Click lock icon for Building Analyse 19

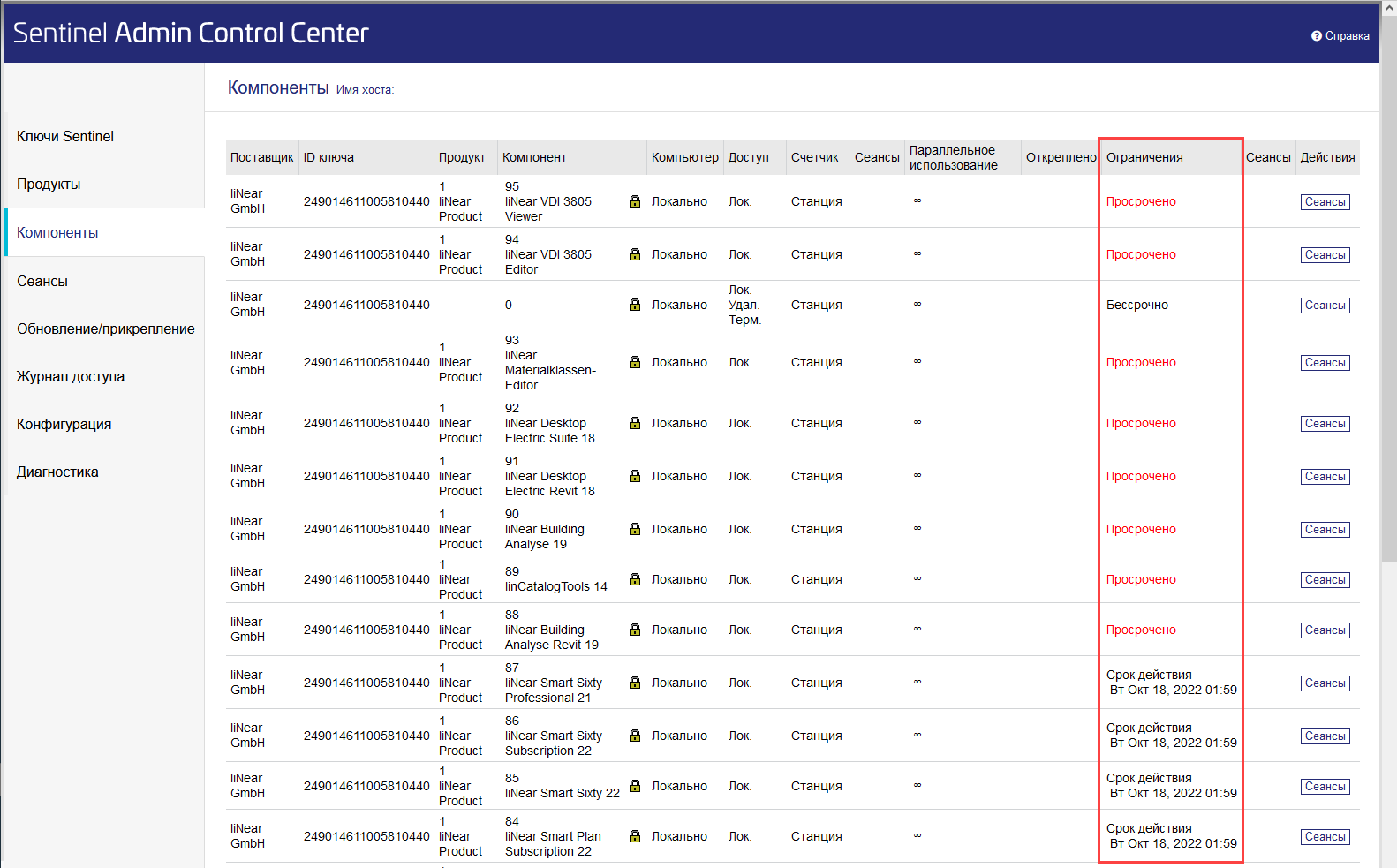coord(635,529)
